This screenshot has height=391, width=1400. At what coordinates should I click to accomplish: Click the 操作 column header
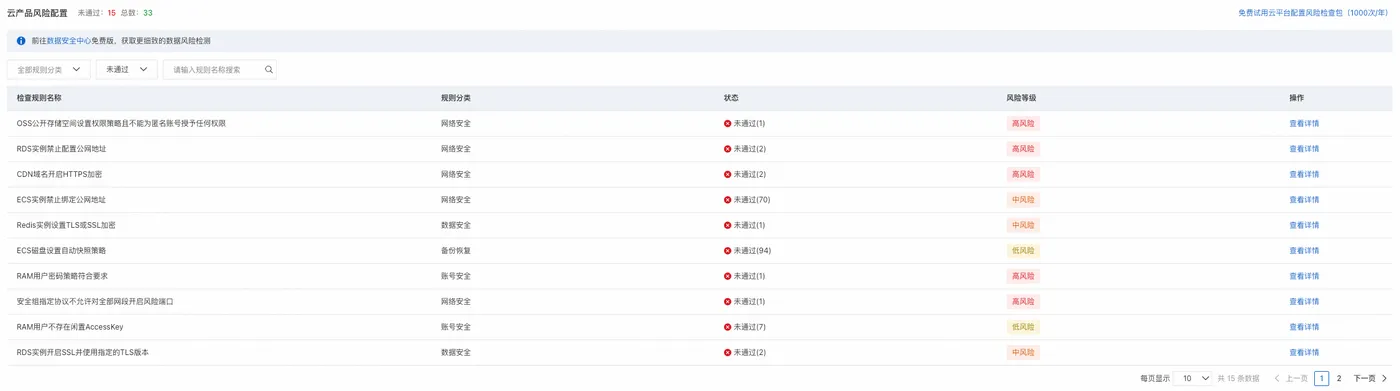(x=1296, y=98)
